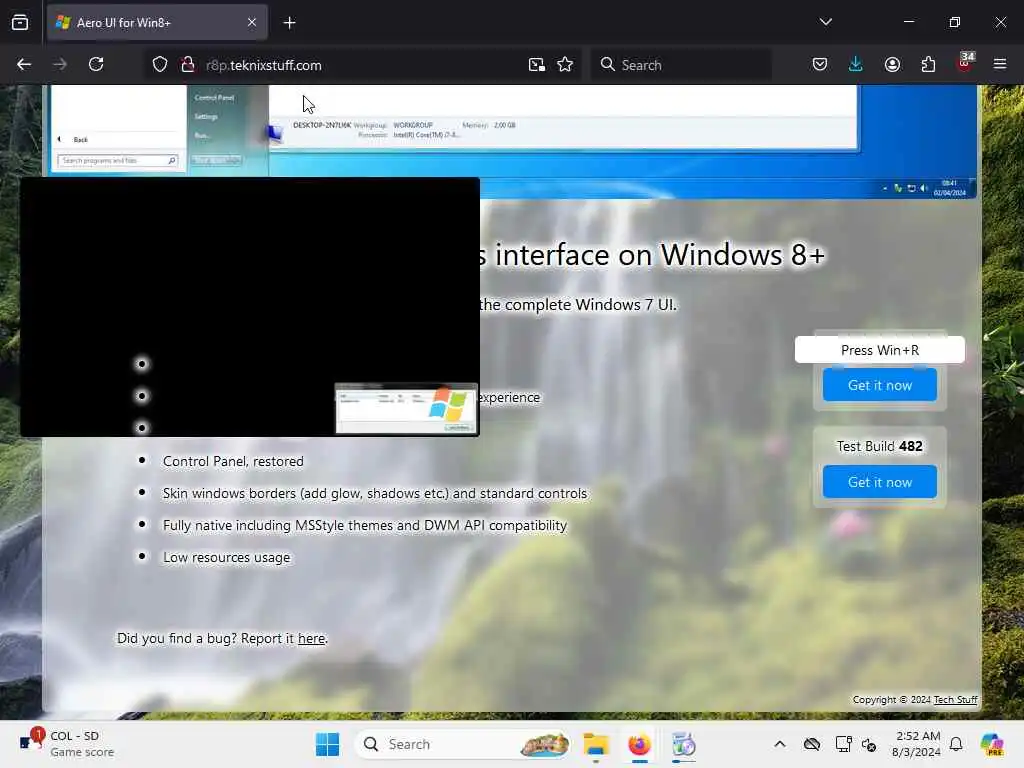Click the small Windows logo thumbnail image
Viewport: 1024px width, 768px height.
[x=406, y=408]
